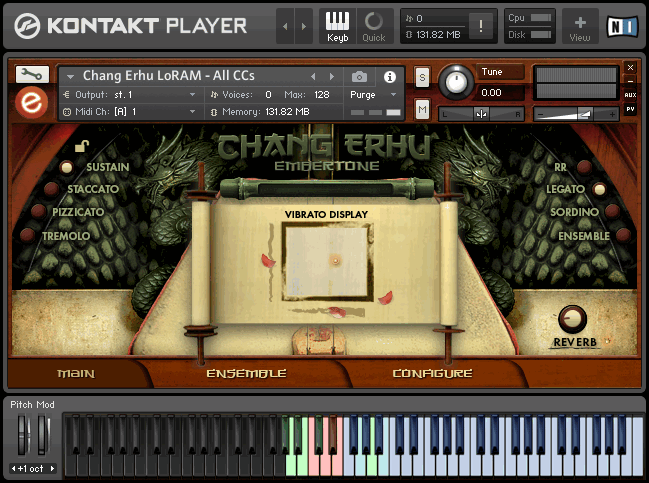Click the pan center icon
This screenshot has width=649, height=483.
[x=481, y=114]
